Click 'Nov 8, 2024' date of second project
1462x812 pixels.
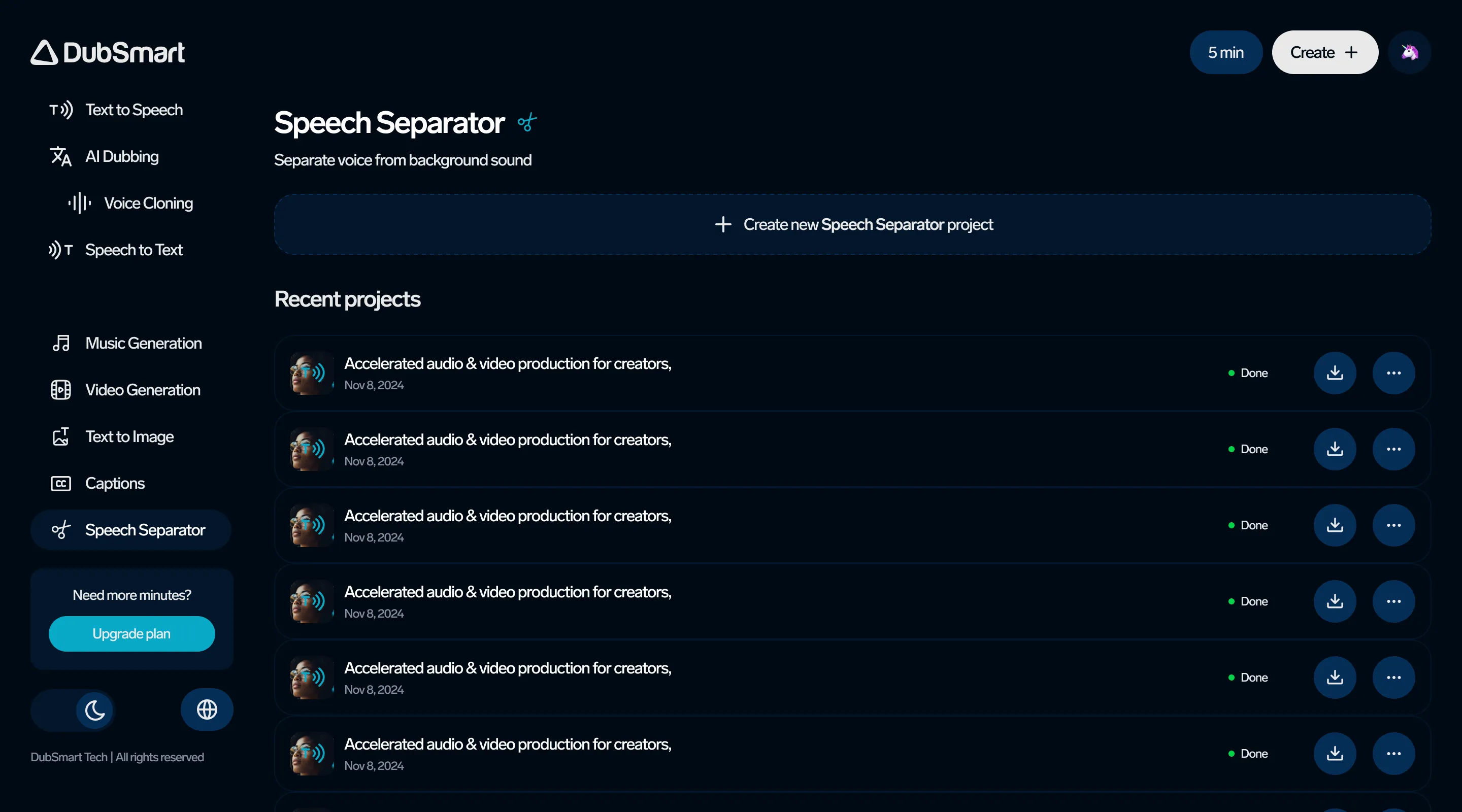pos(374,461)
